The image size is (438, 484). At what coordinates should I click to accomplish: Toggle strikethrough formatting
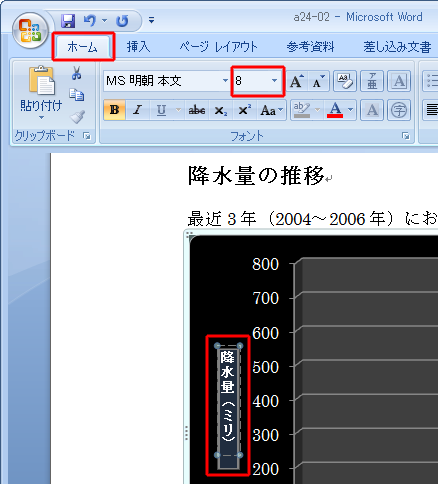coord(197,110)
